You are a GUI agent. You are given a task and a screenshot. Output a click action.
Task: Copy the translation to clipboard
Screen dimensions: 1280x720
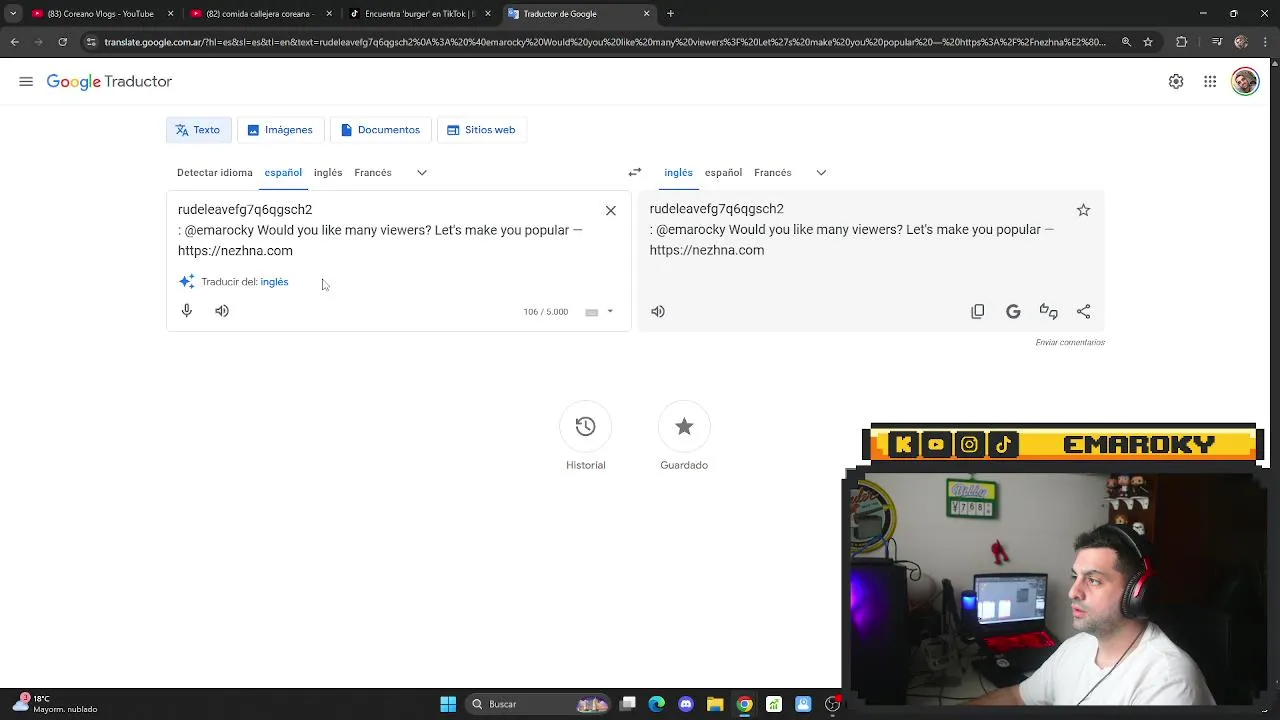tap(978, 311)
